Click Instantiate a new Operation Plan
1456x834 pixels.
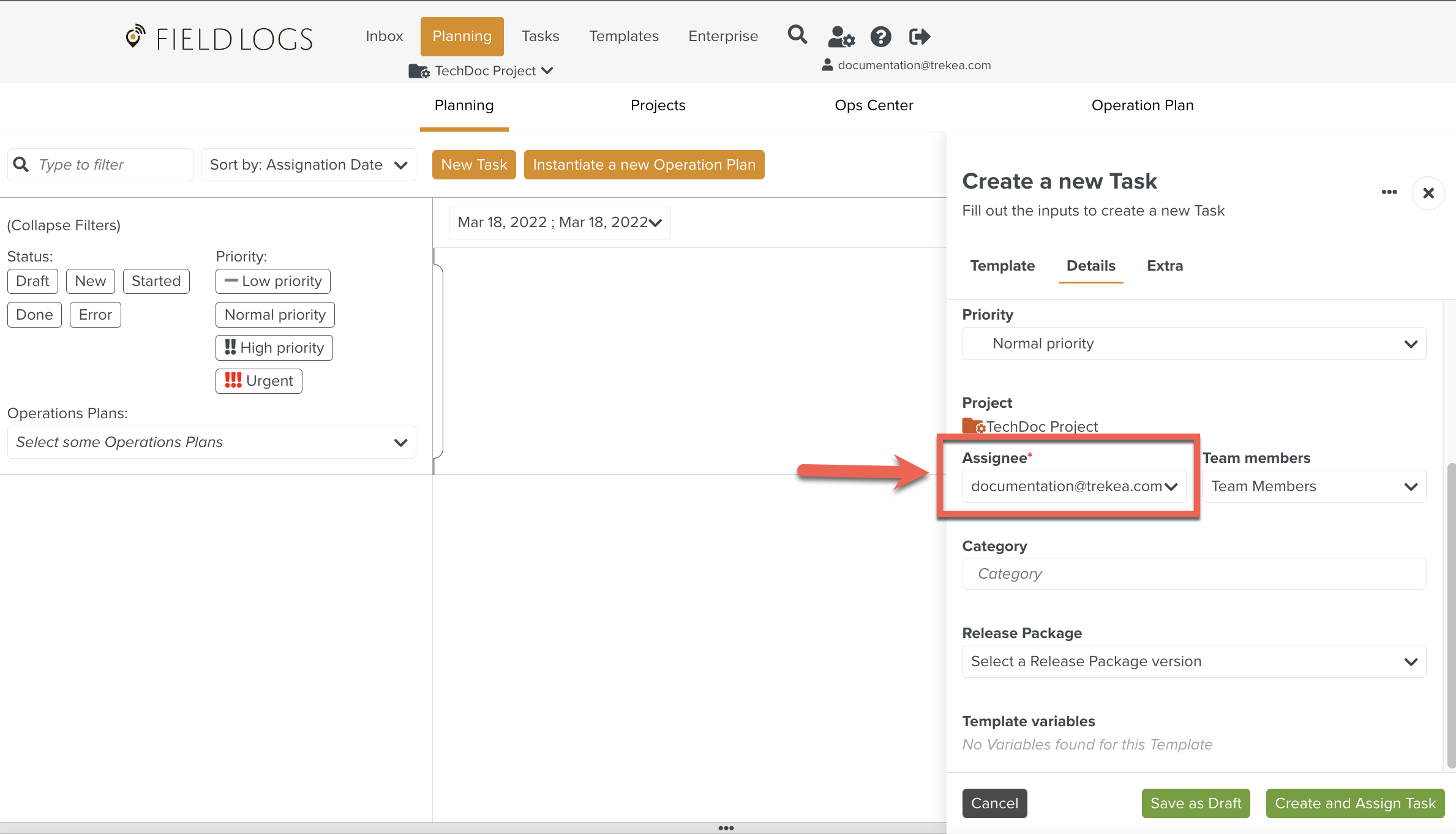[644, 165]
